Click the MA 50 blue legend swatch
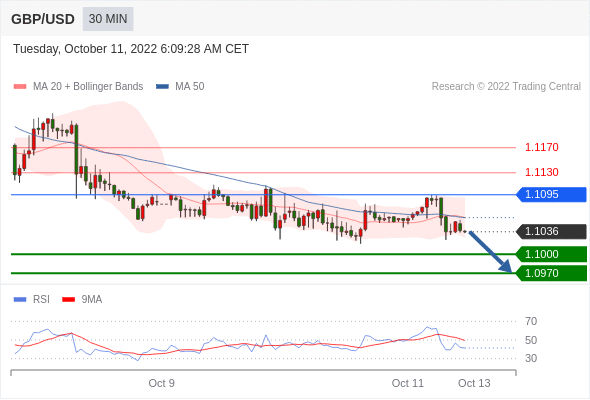The height and width of the screenshot is (400, 590). tap(162, 87)
